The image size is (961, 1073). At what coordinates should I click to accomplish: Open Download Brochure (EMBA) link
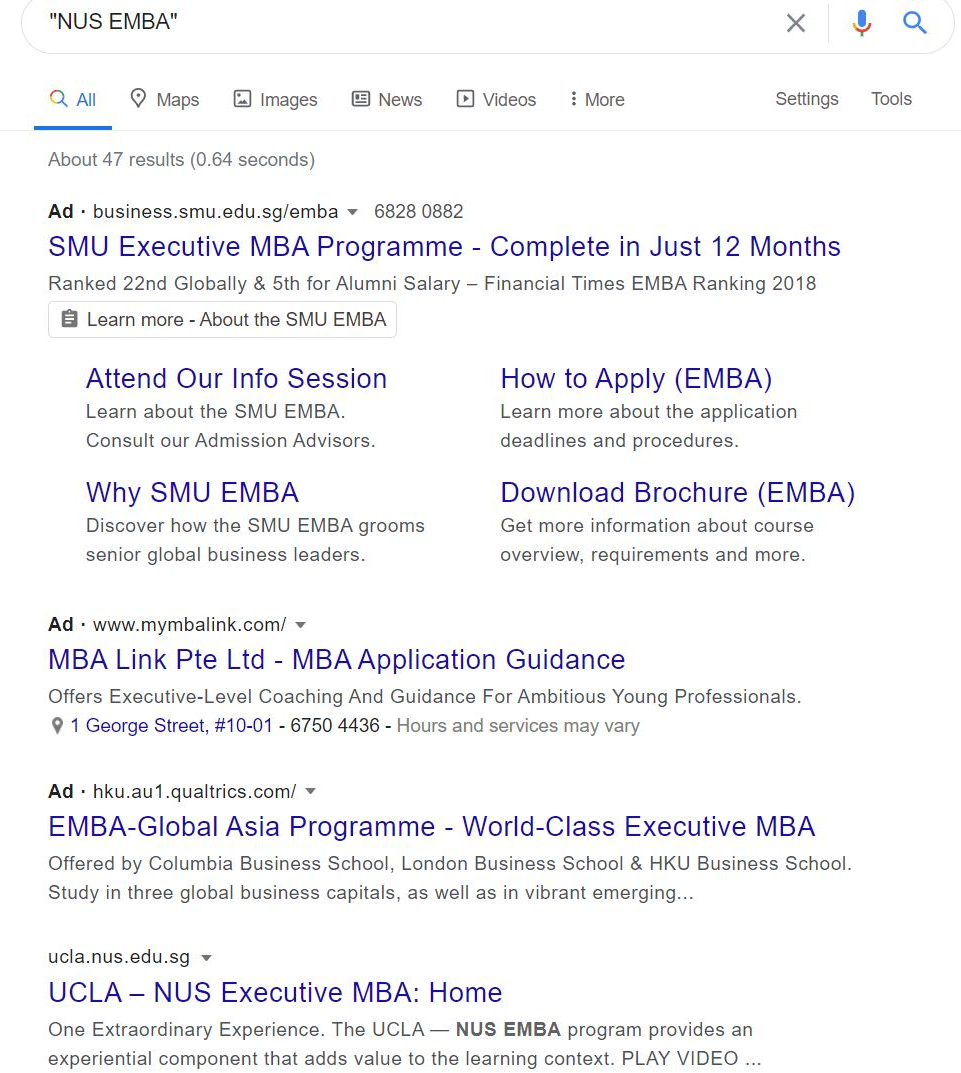[678, 493]
